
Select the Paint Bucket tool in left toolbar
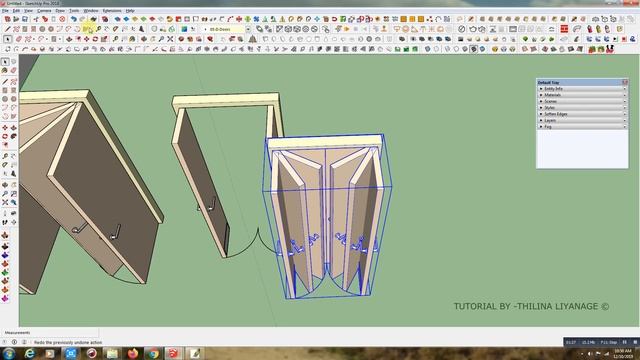(x=5, y=71)
